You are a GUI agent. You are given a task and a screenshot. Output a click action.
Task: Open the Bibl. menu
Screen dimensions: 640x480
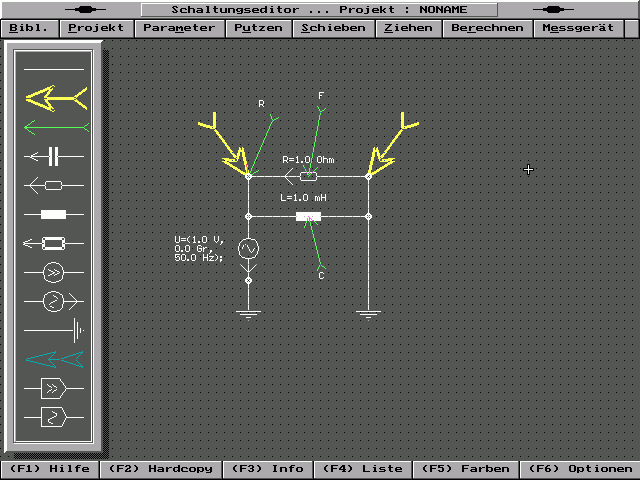coord(30,28)
